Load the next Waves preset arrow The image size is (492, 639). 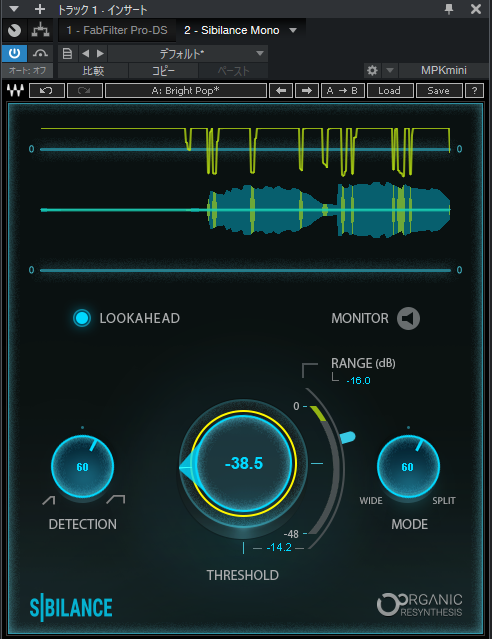point(307,90)
